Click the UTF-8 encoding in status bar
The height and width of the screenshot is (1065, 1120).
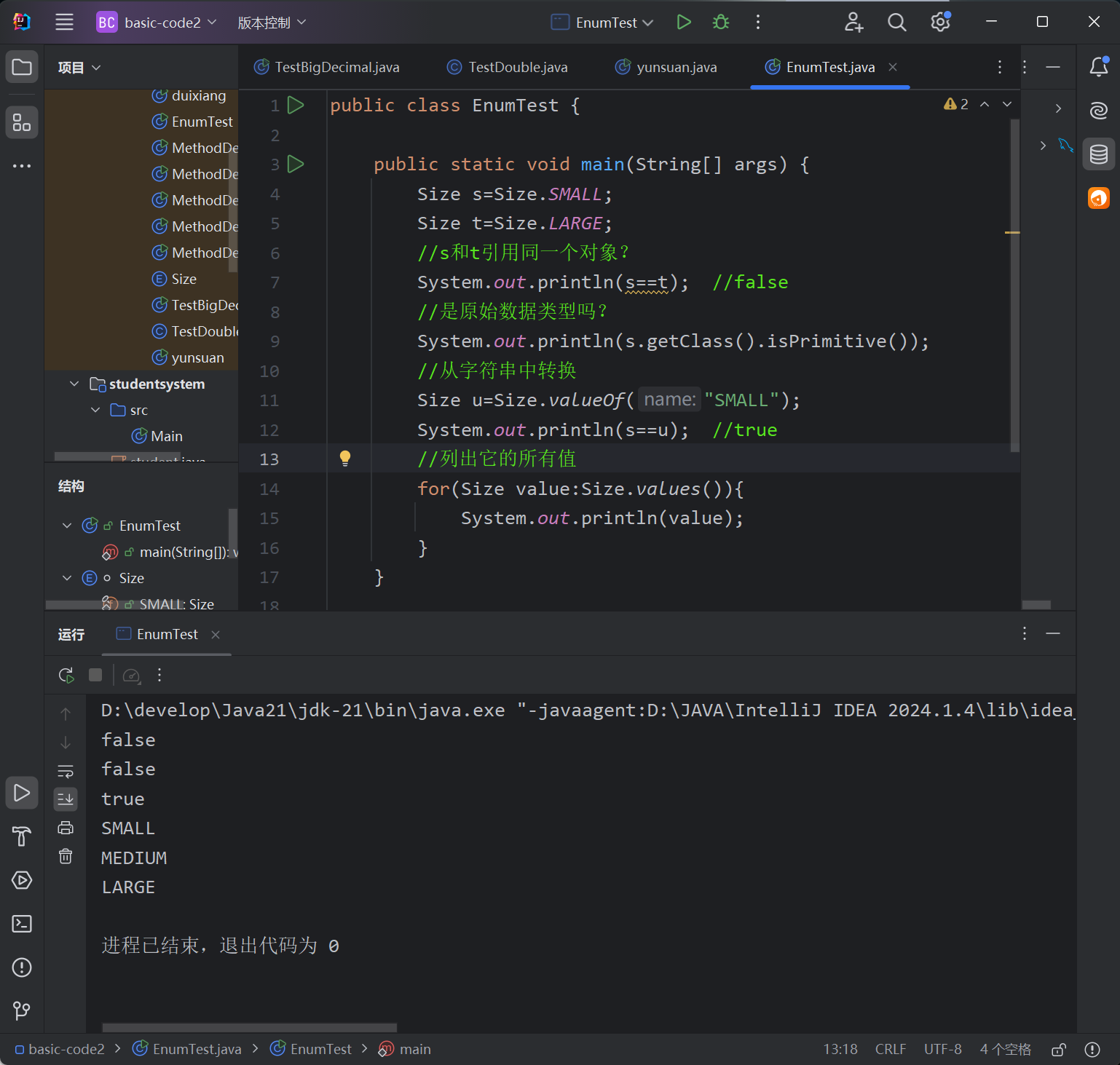click(942, 1049)
